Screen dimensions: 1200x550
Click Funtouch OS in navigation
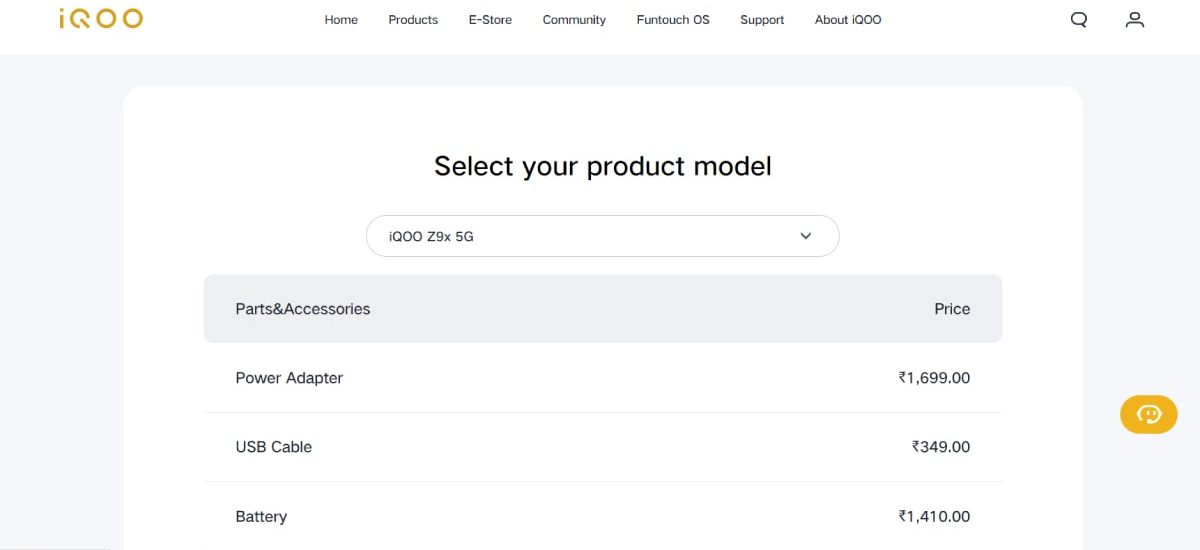673,20
